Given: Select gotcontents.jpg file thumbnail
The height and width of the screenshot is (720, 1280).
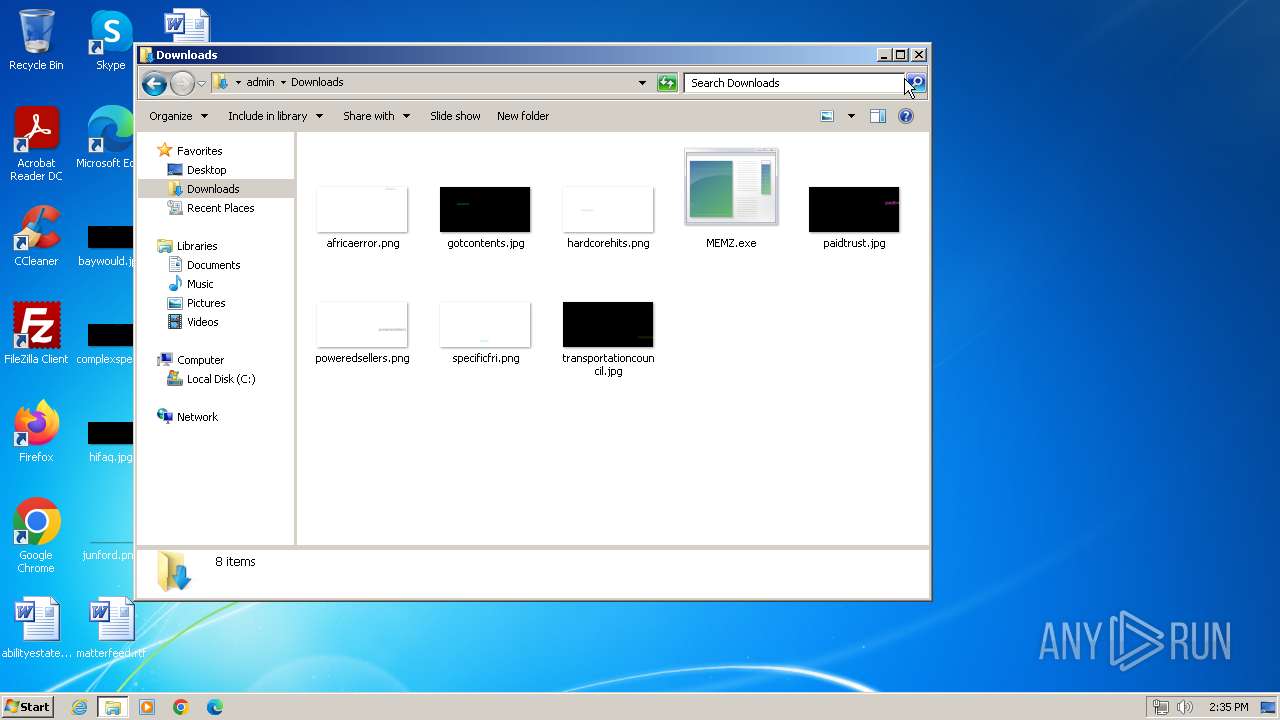Looking at the screenshot, I should tap(485, 209).
